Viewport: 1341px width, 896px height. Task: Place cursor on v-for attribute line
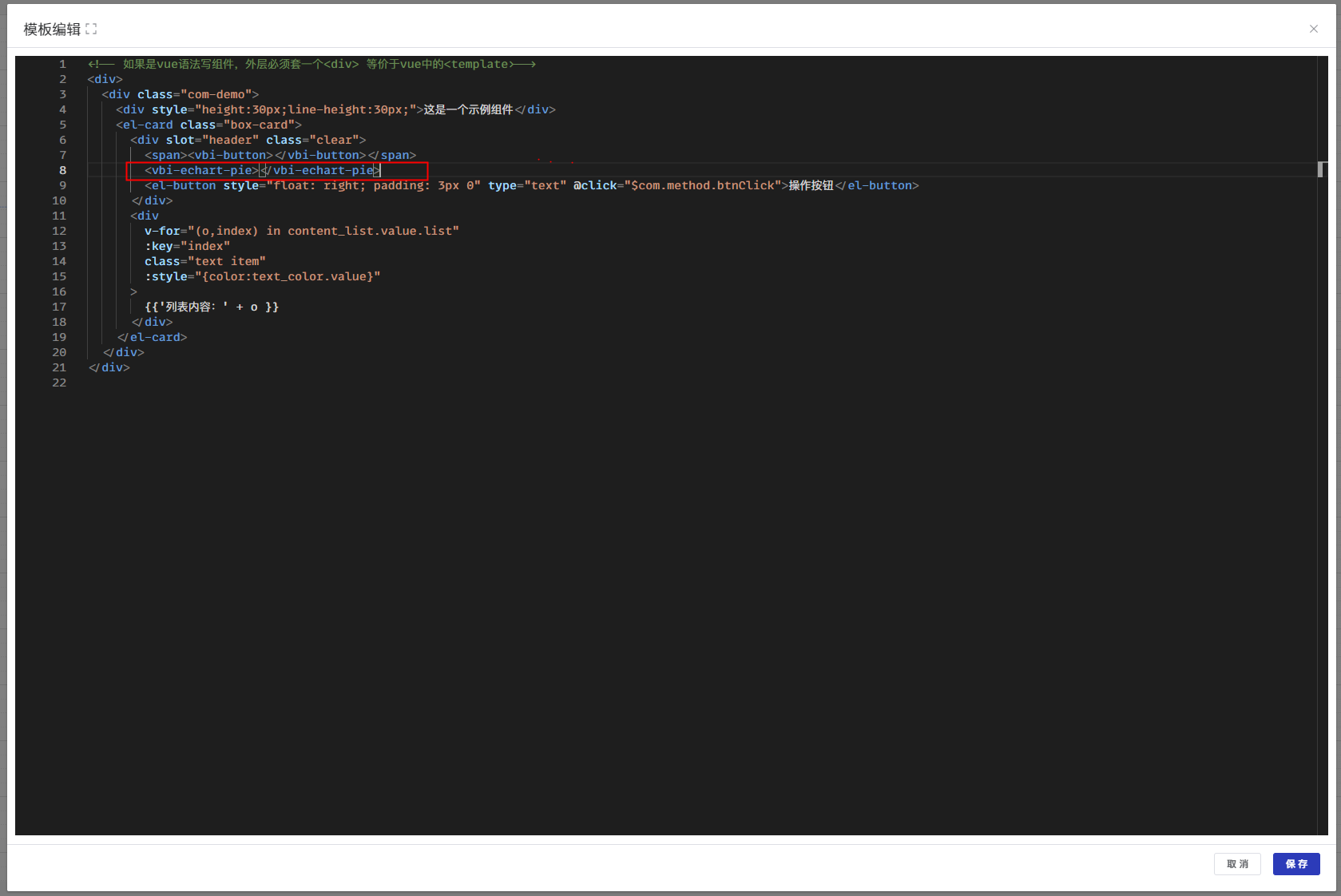coord(301,231)
